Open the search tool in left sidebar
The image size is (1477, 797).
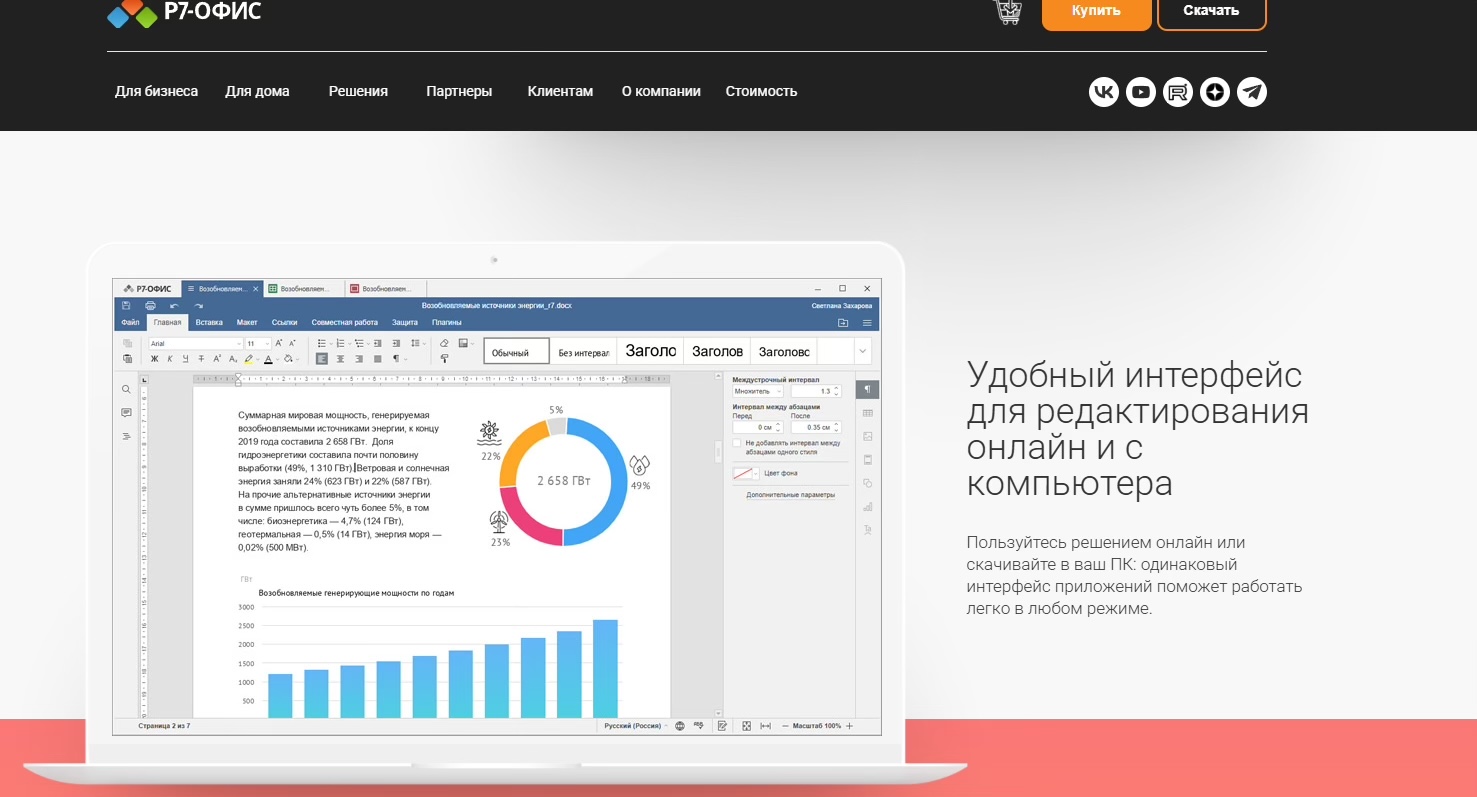point(126,389)
